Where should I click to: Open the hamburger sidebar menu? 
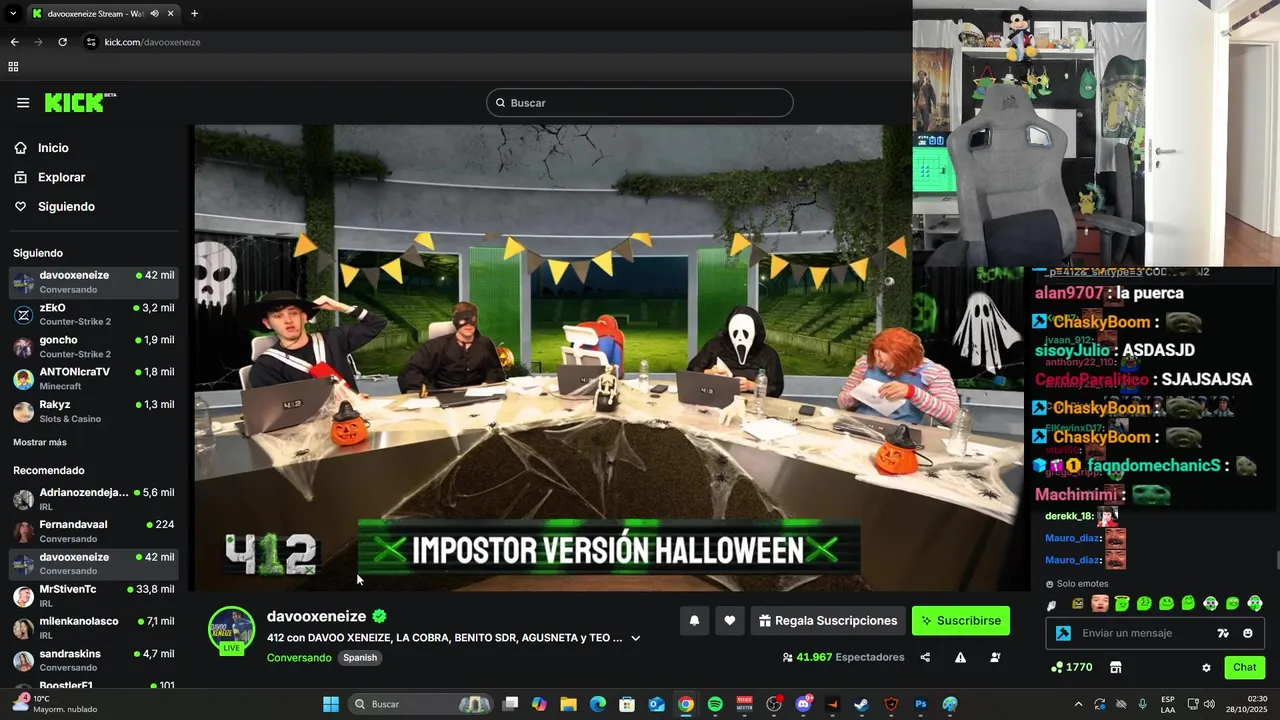click(x=23, y=103)
